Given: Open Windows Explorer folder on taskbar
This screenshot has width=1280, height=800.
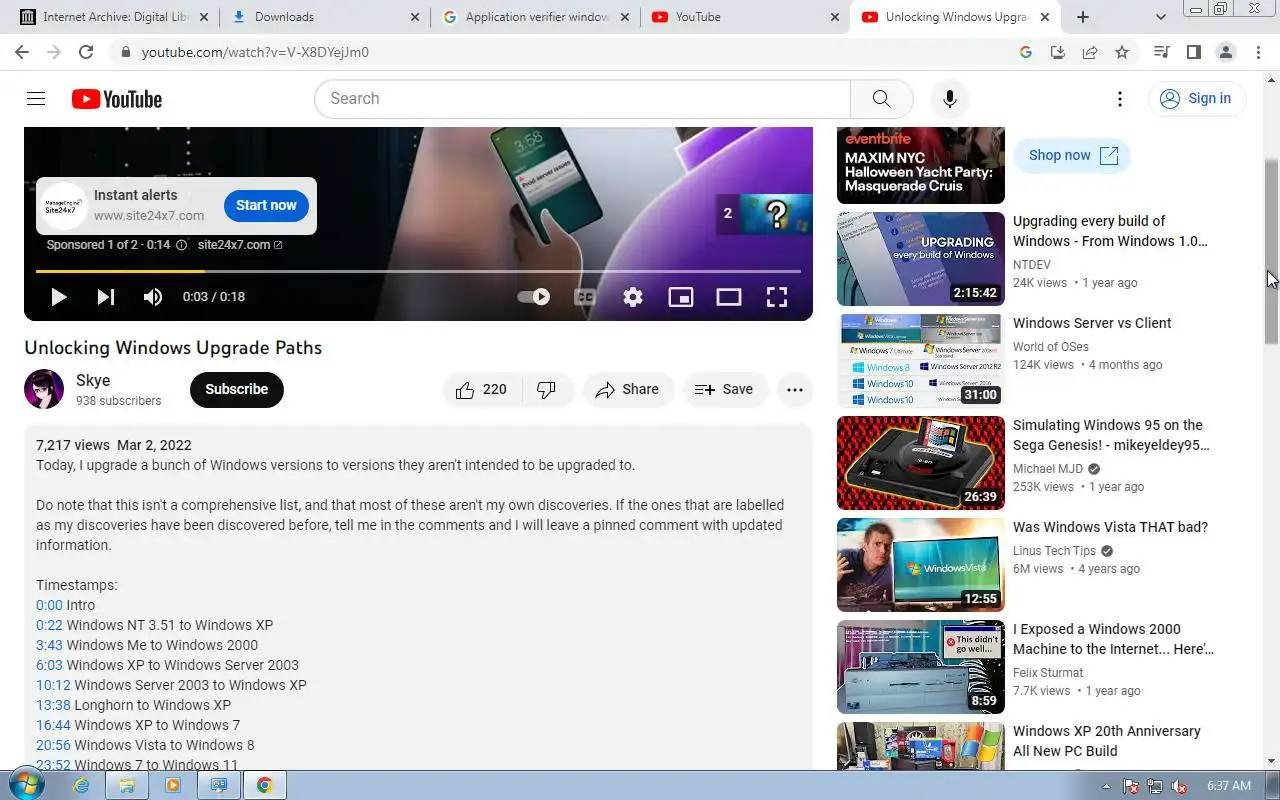Looking at the screenshot, I should click(x=127, y=785).
